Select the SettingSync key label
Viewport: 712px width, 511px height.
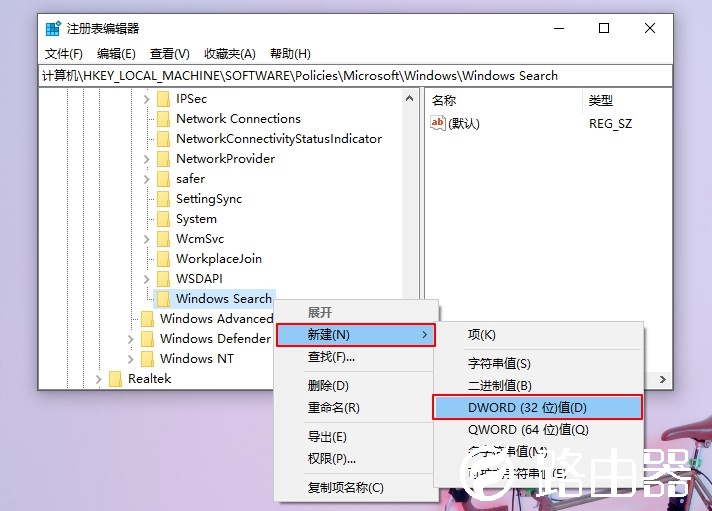point(209,198)
